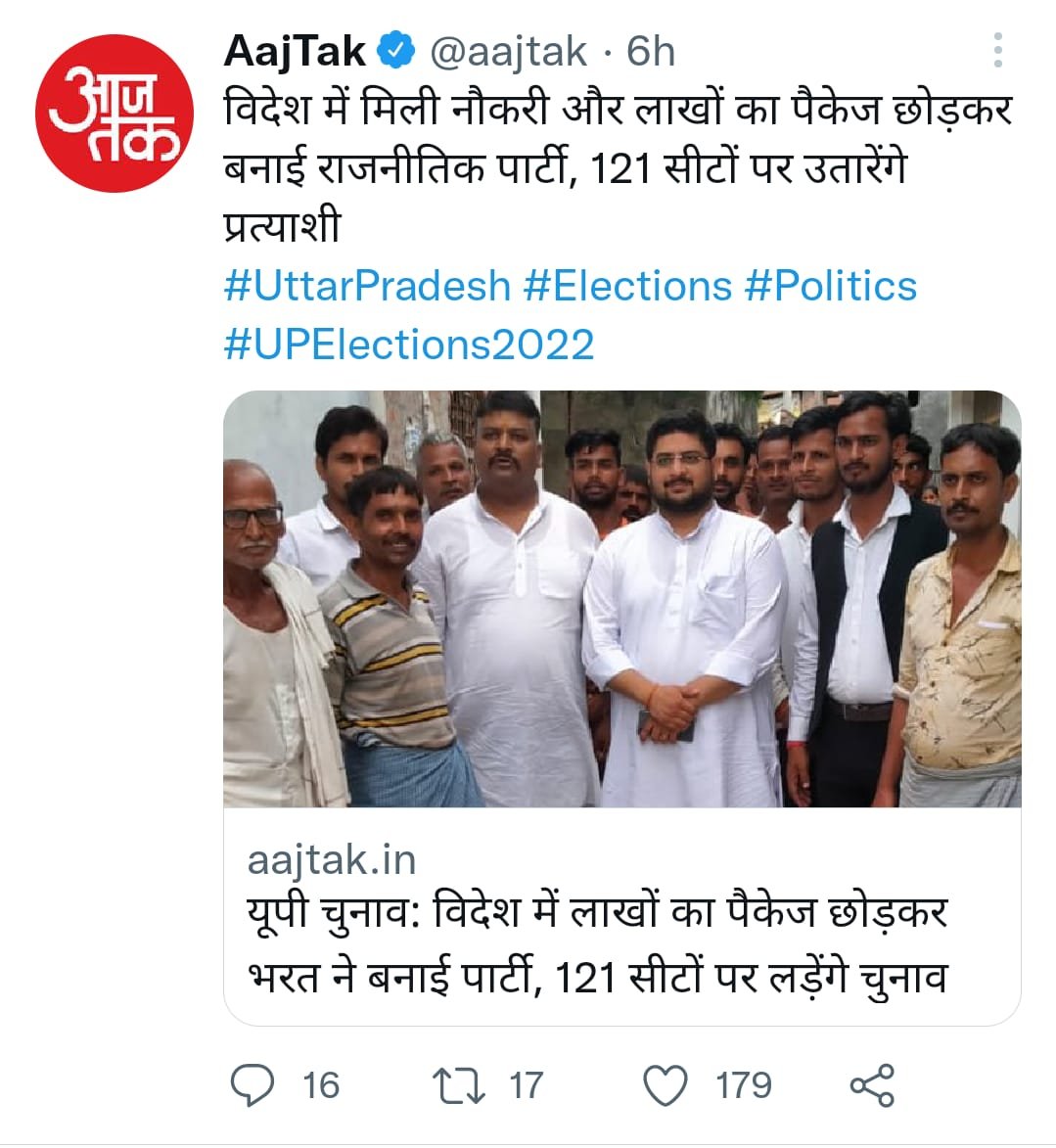Click the @aajtak handle
The width and height of the screenshot is (1056, 1148).
[x=509, y=51]
